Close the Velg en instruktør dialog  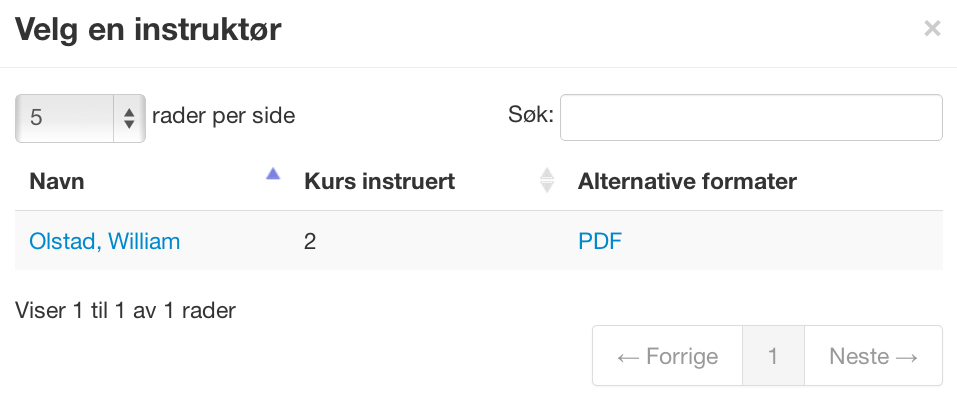tap(932, 28)
